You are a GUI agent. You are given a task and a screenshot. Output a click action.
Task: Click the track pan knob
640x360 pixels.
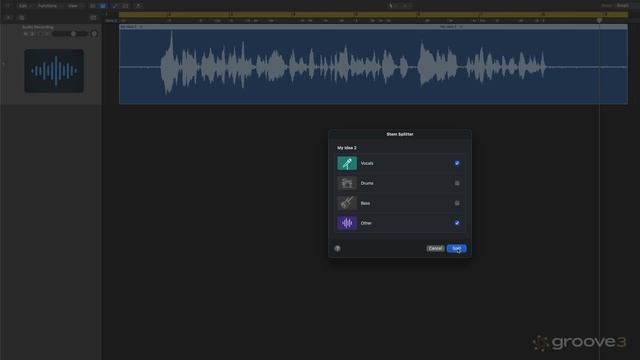pos(94,34)
